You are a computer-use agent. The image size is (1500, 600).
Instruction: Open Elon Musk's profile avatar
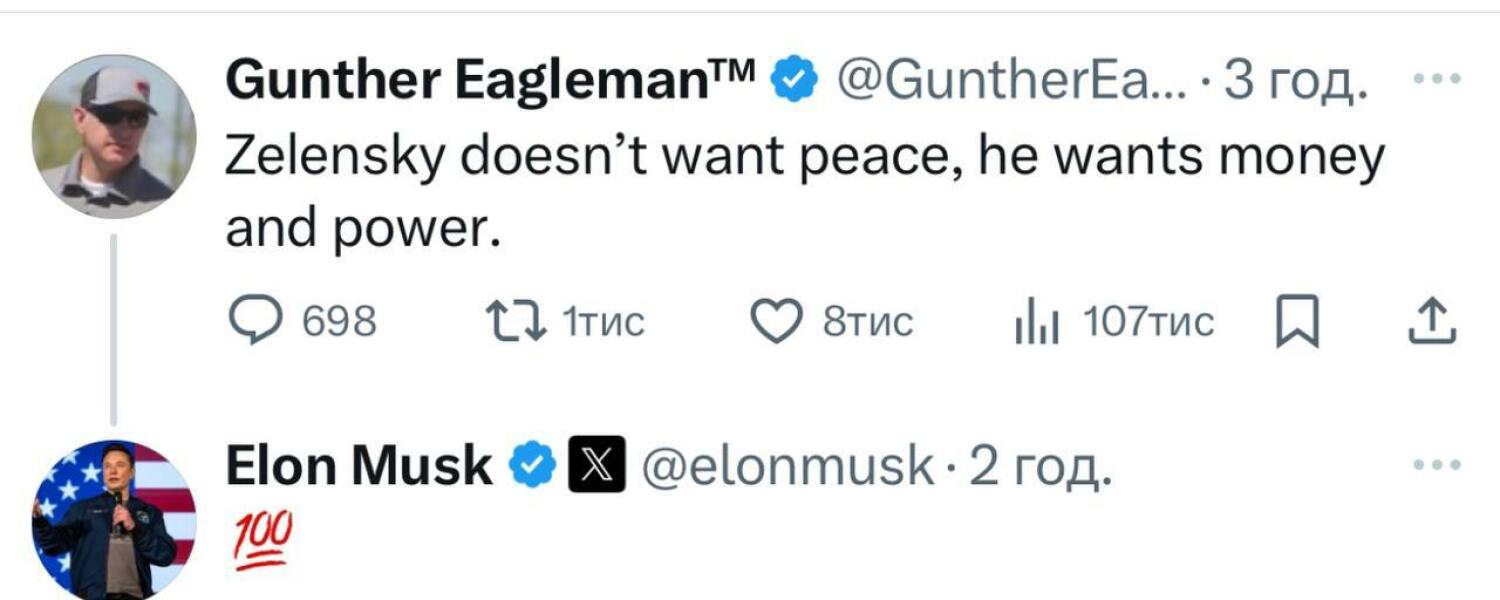[x=112, y=520]
